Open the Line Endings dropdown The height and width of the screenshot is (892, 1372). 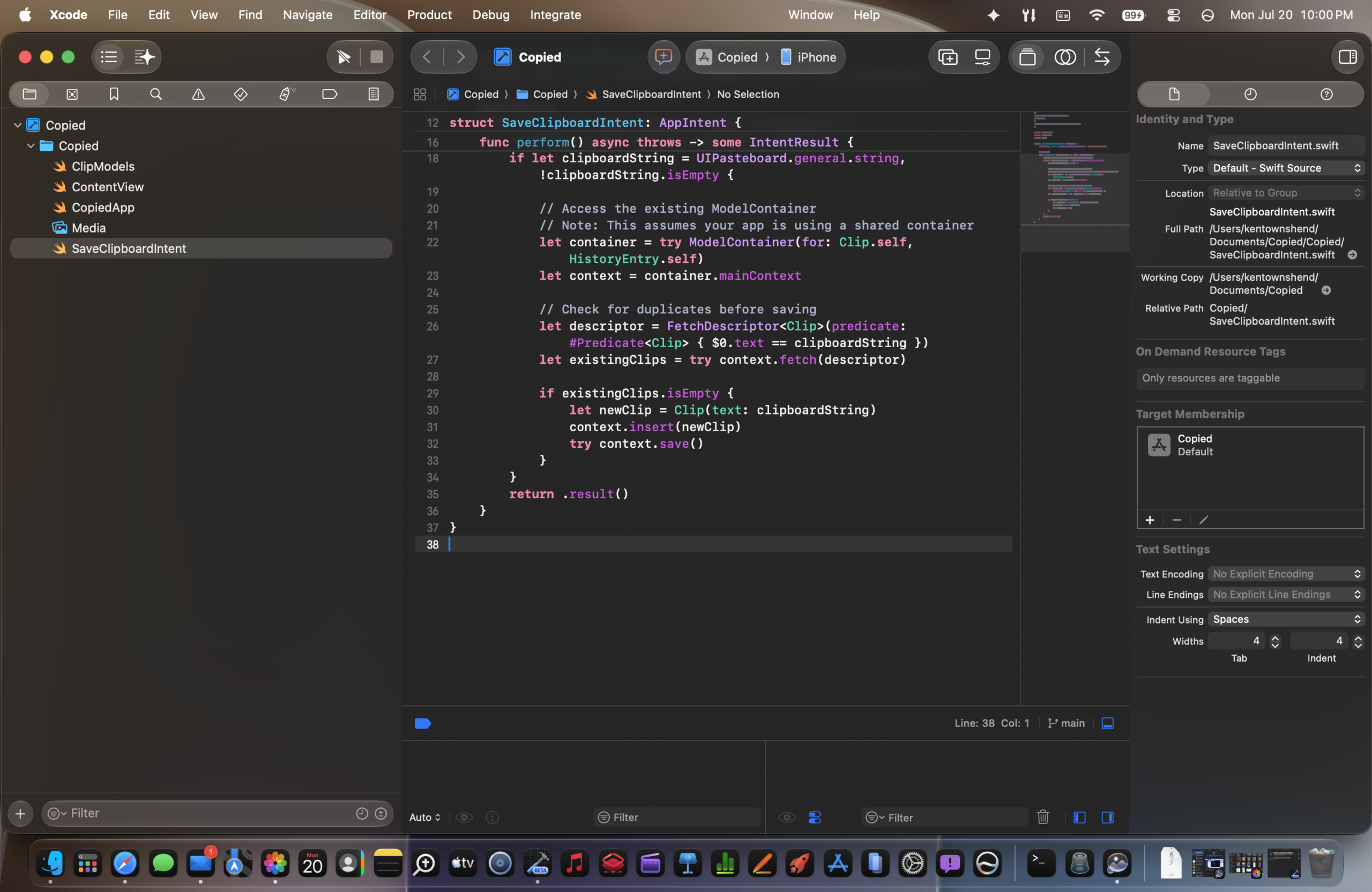(x=1286, y=595)
